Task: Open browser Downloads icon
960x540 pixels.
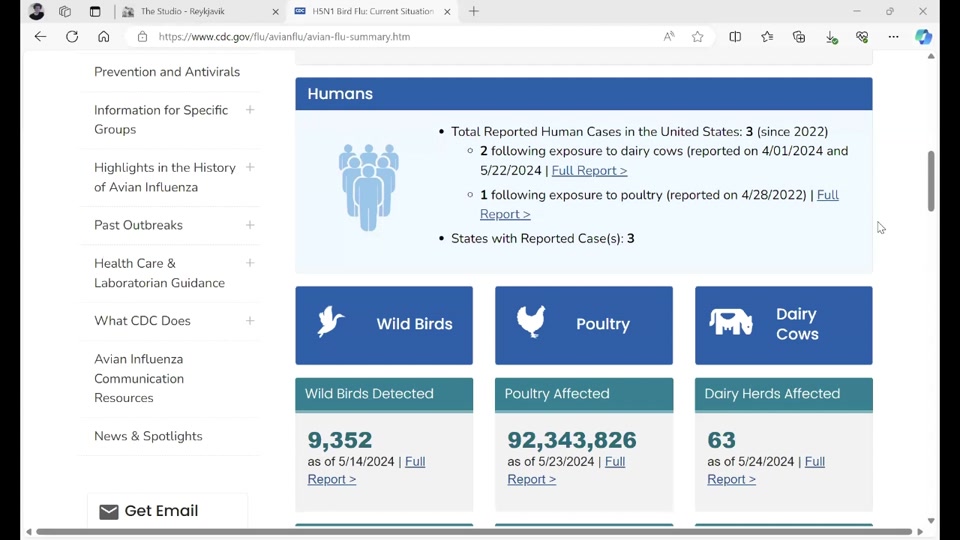Action: pos(831,37)
